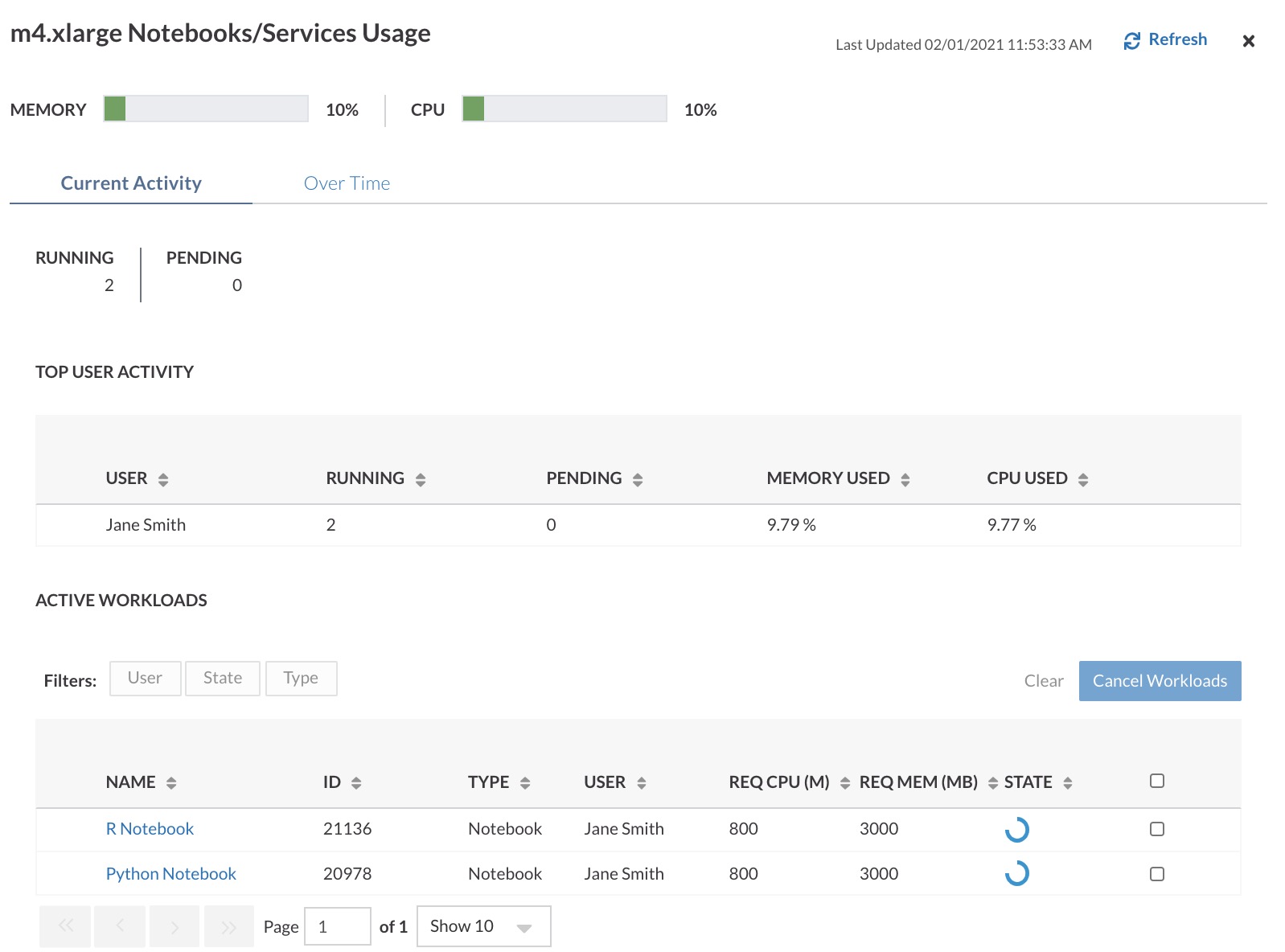Click the Cancel Workloads button
The image size is (1285, 952).
[1160, 681]
